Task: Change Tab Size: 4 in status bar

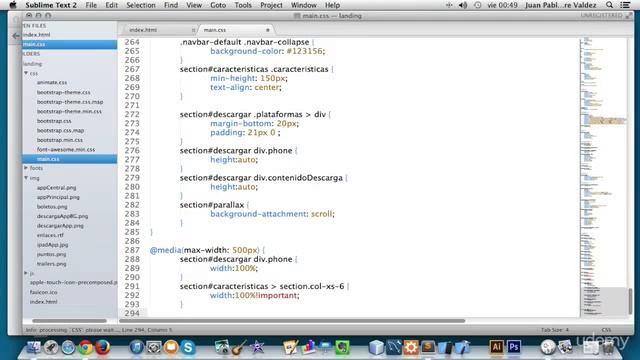Action: [x=555, y=330]
